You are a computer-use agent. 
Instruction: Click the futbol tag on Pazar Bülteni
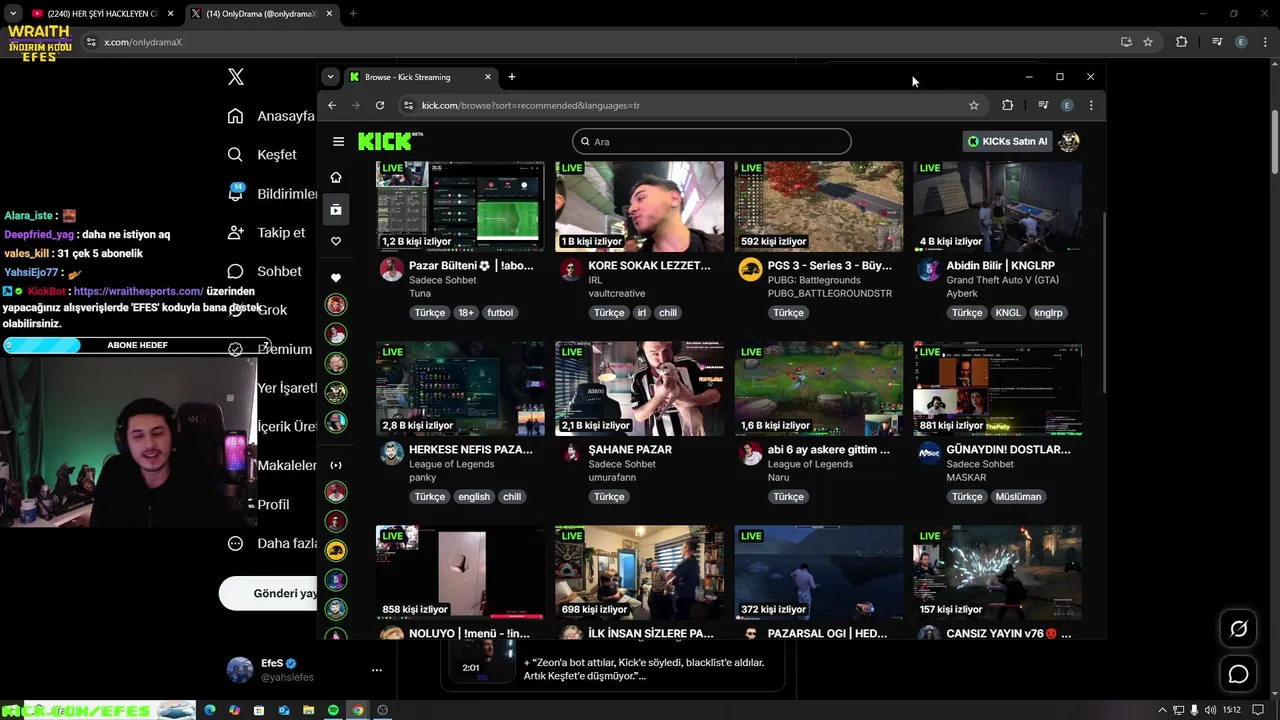500,313
